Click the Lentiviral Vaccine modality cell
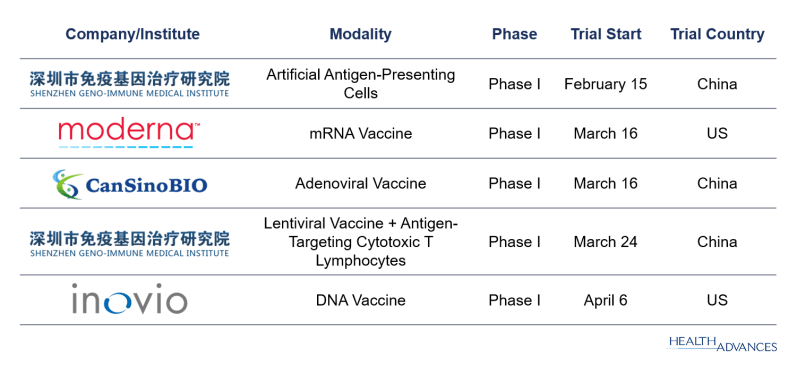Screen dimensions: 797x365 click(360, 242)
